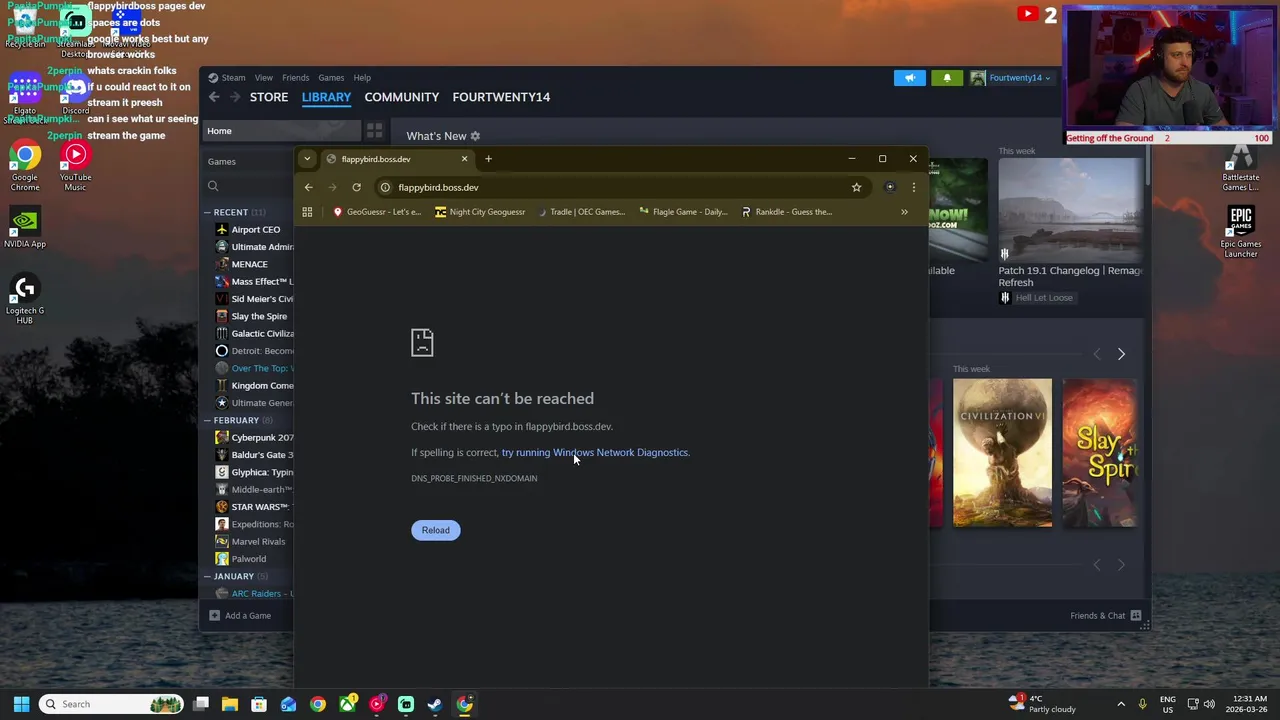Open the Patch 19.1 Changelog news thumbnail
This screenshot has height=720, width=1280.
(1070, 209)
